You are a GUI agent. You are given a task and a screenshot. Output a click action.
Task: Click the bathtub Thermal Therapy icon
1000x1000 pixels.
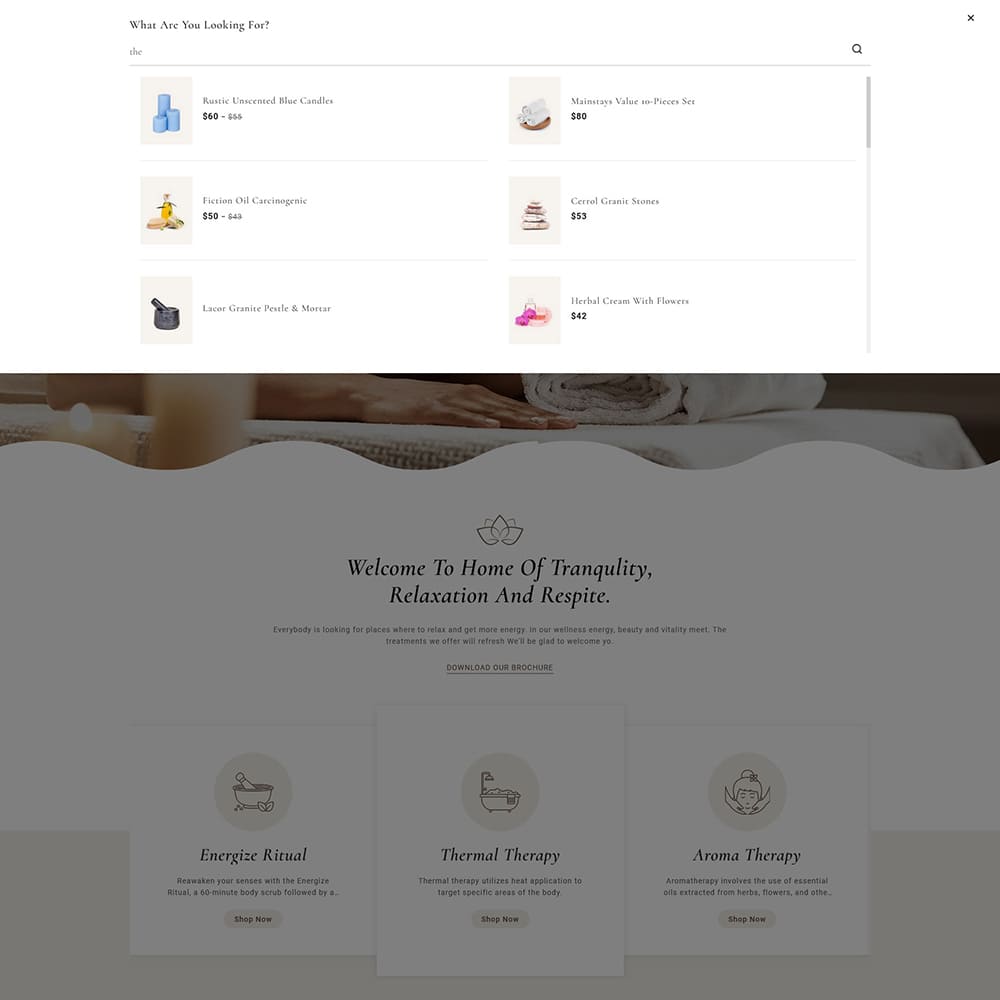tap(500, 791)
